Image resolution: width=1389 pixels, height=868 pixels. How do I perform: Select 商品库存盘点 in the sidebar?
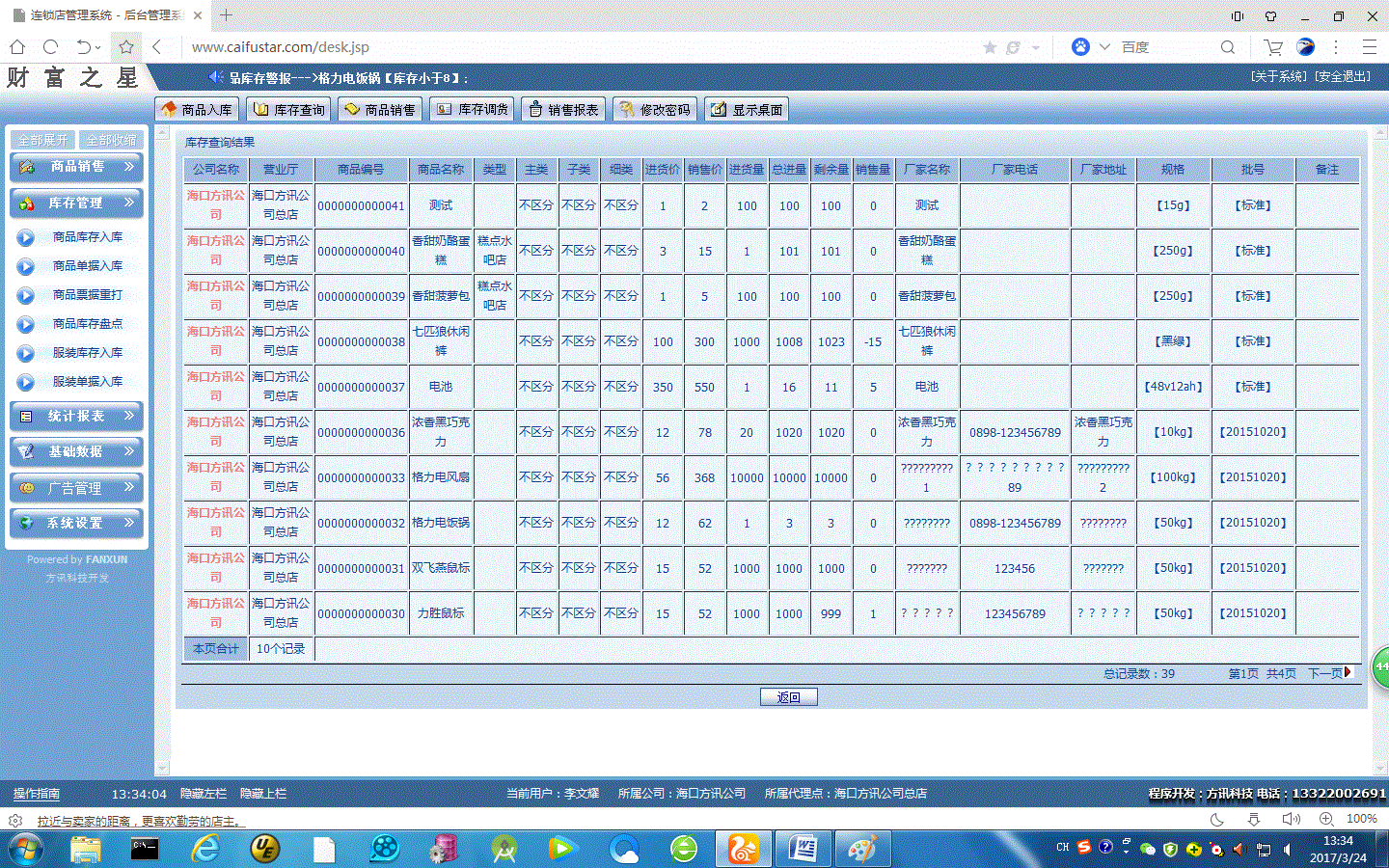click(x=87, y=324)
